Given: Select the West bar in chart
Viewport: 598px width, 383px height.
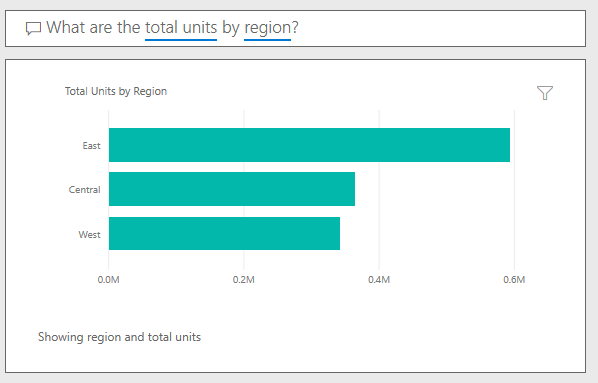Looking at the screenshot, I should tap(224, 233).
